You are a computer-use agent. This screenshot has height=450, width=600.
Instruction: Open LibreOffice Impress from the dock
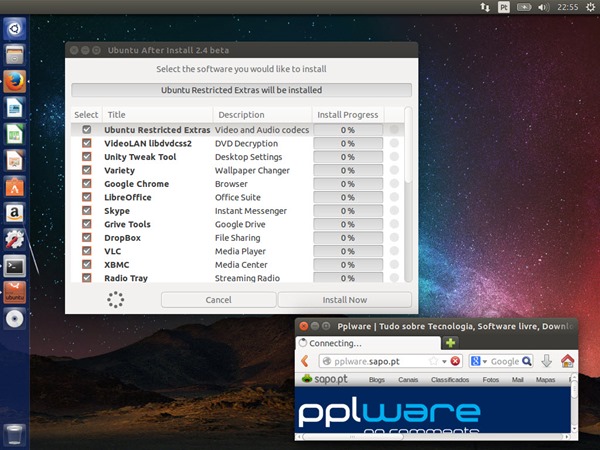coord(15,161)
